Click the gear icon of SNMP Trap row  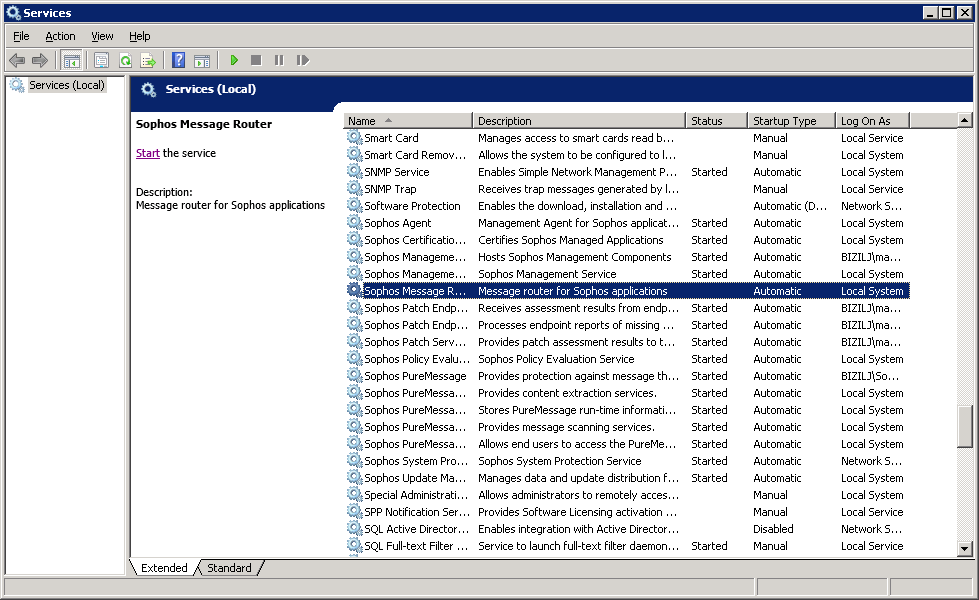355,188
